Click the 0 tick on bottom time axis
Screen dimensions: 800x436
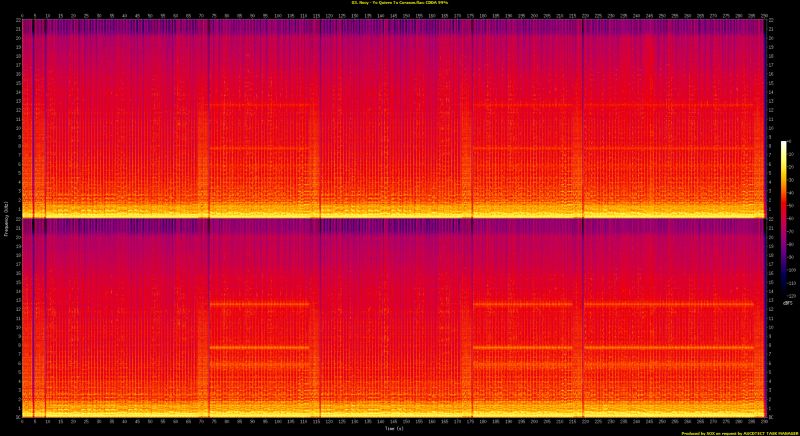[23, 422]
